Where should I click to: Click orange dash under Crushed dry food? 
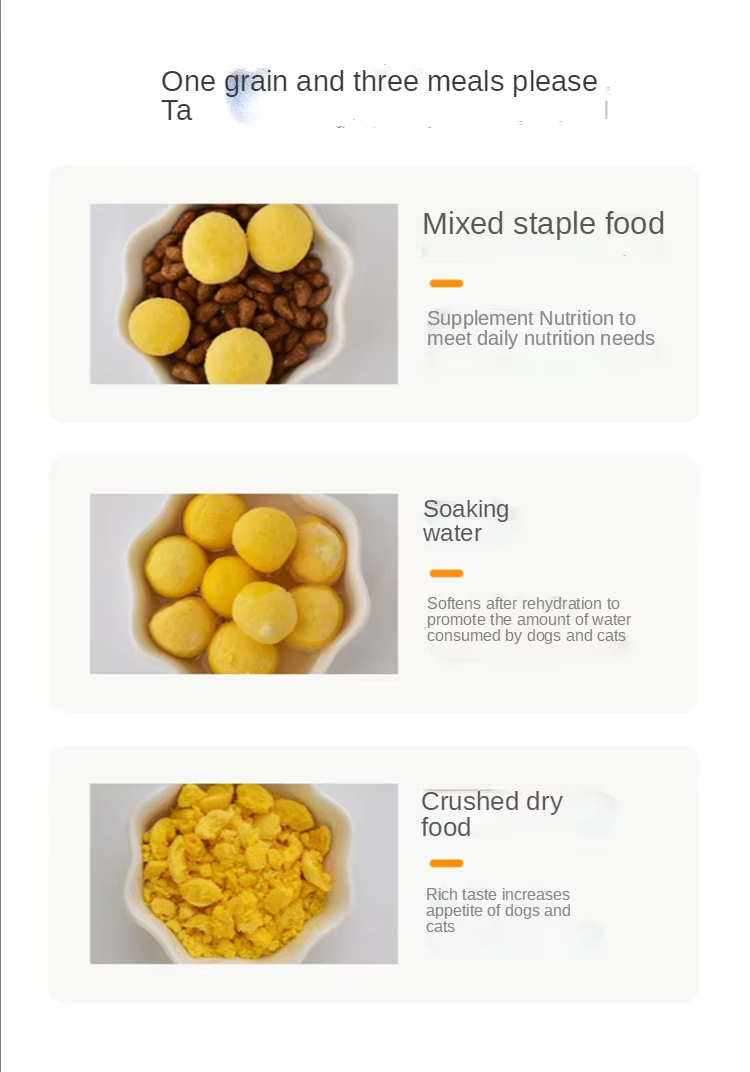[446, 863]
